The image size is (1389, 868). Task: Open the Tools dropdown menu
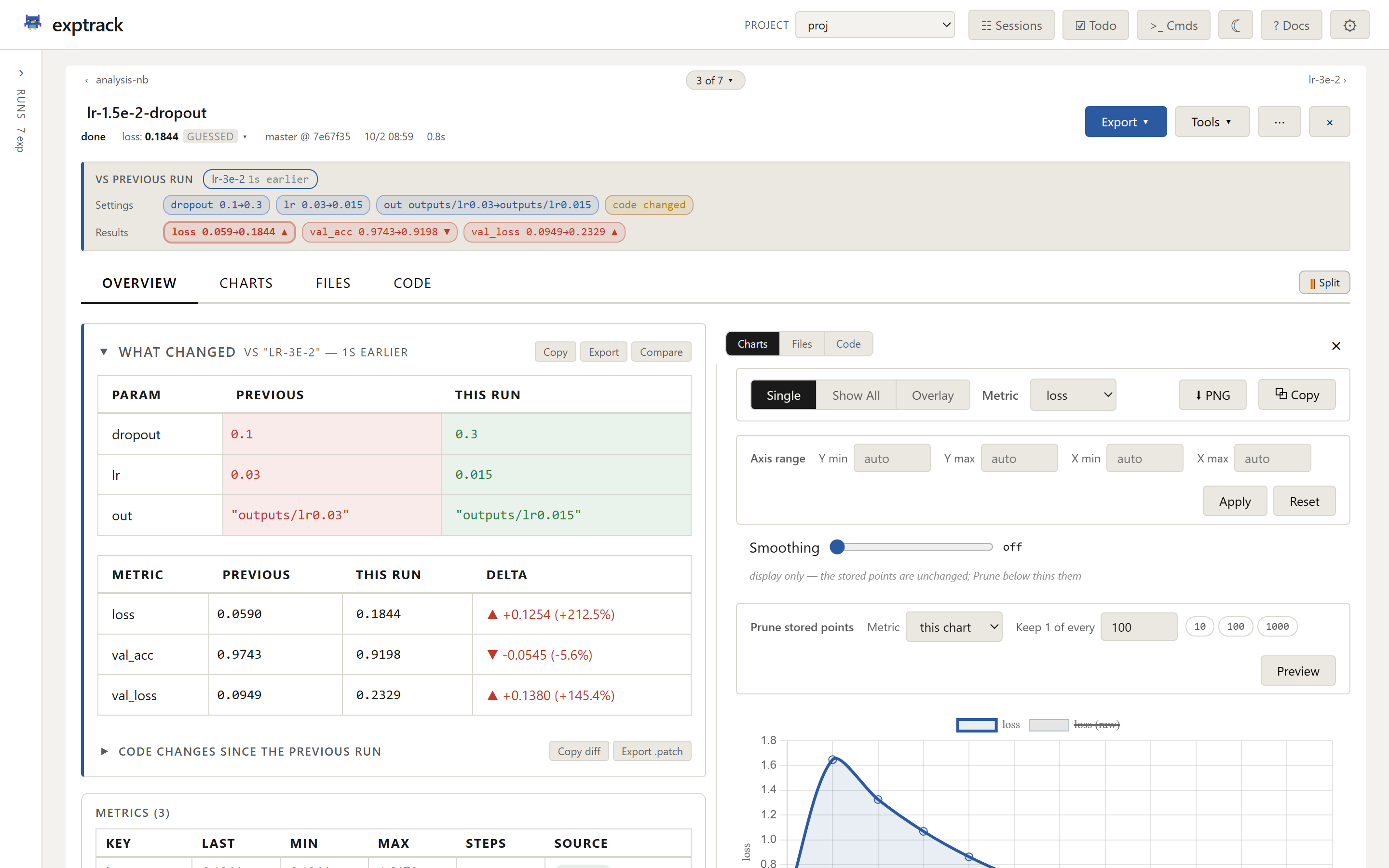(x=1212, y=122)
